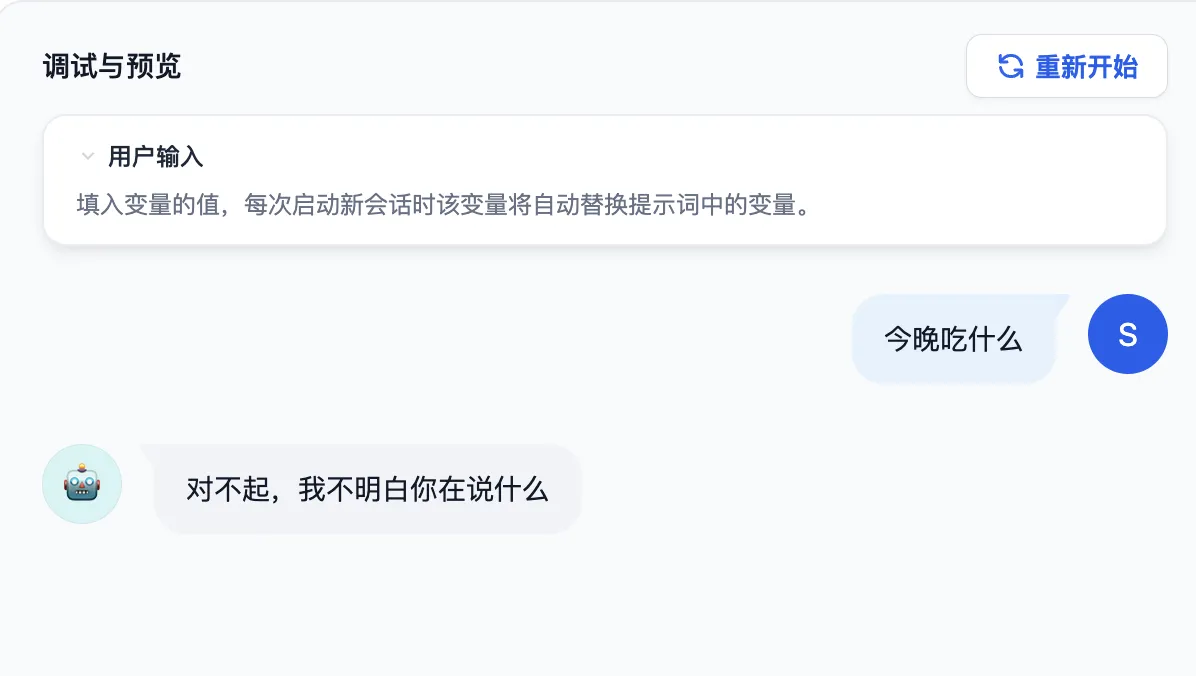Click the word 今晚 in the user message
1196x676 pixels.
coord(912,340)
